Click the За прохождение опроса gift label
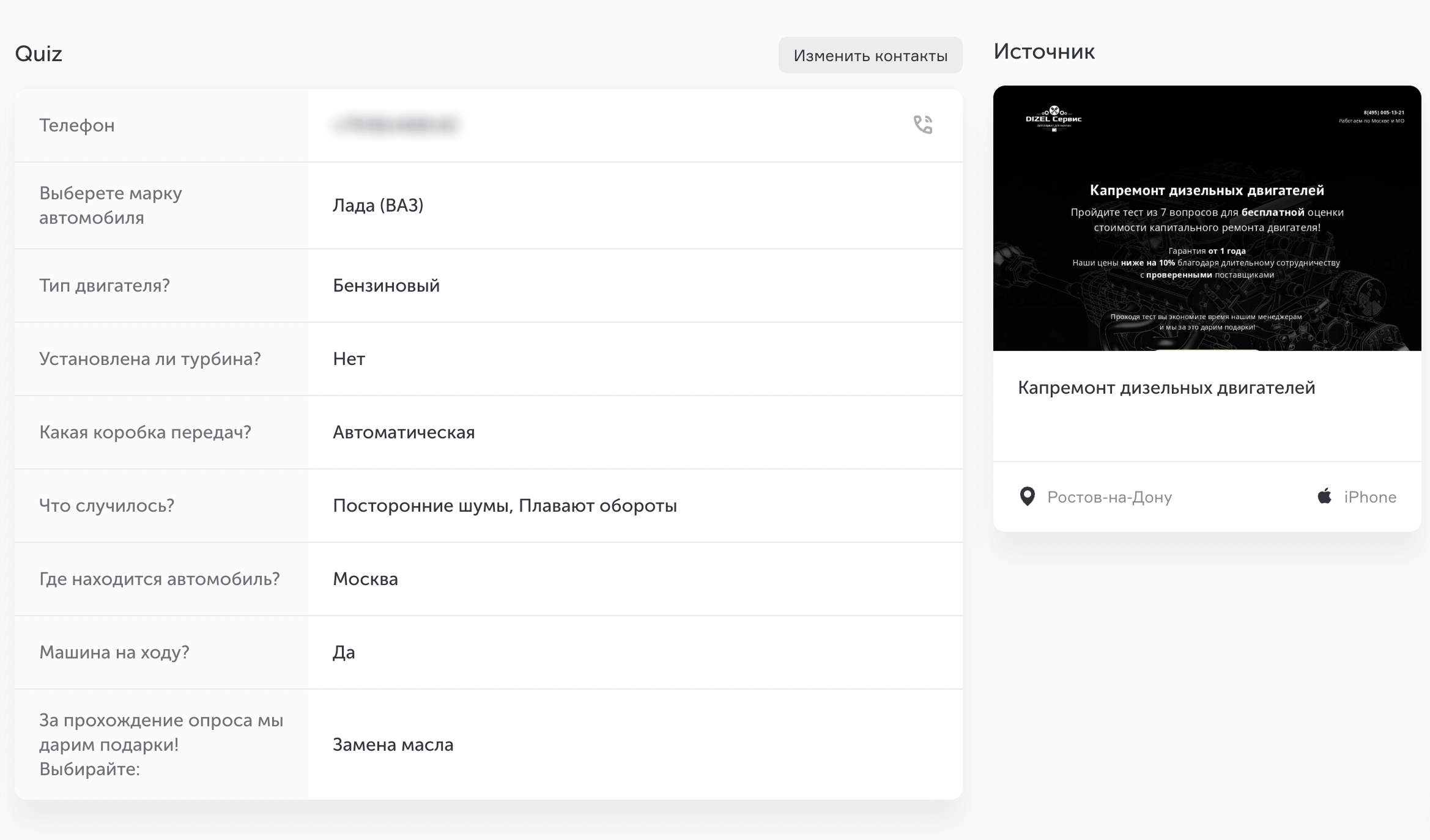 point(161,745)
